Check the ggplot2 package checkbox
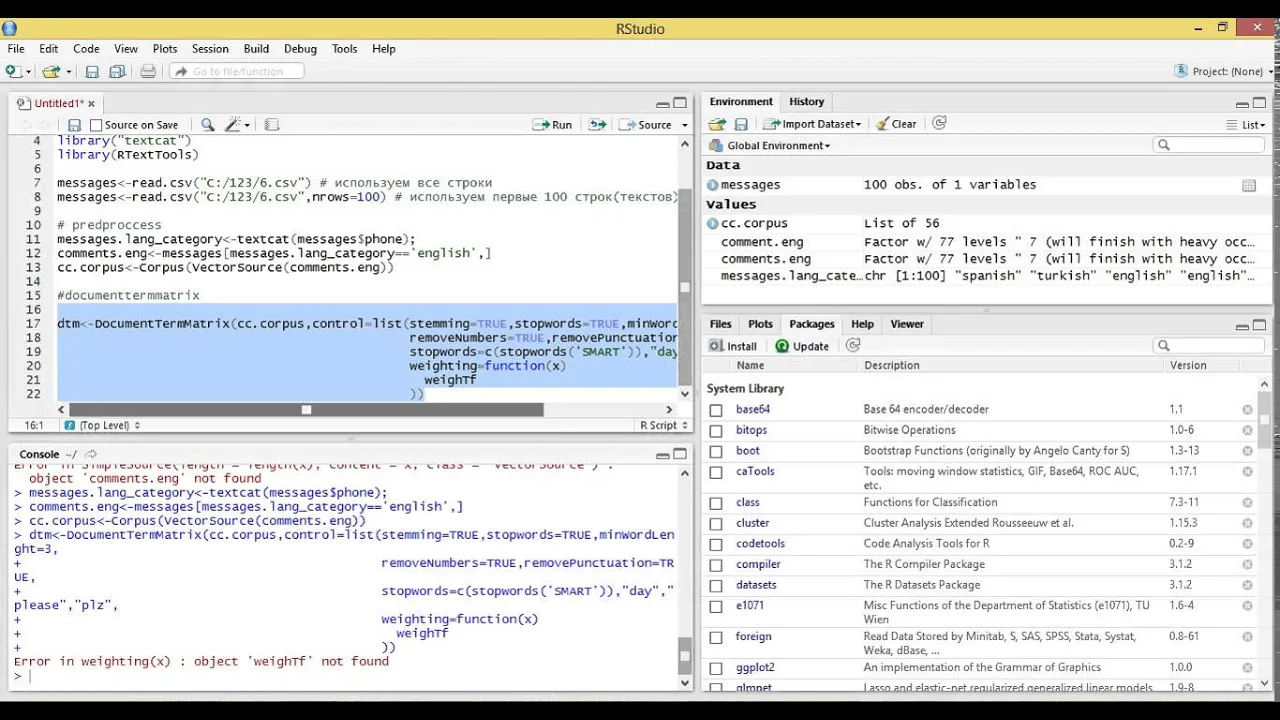 (716, 668)
